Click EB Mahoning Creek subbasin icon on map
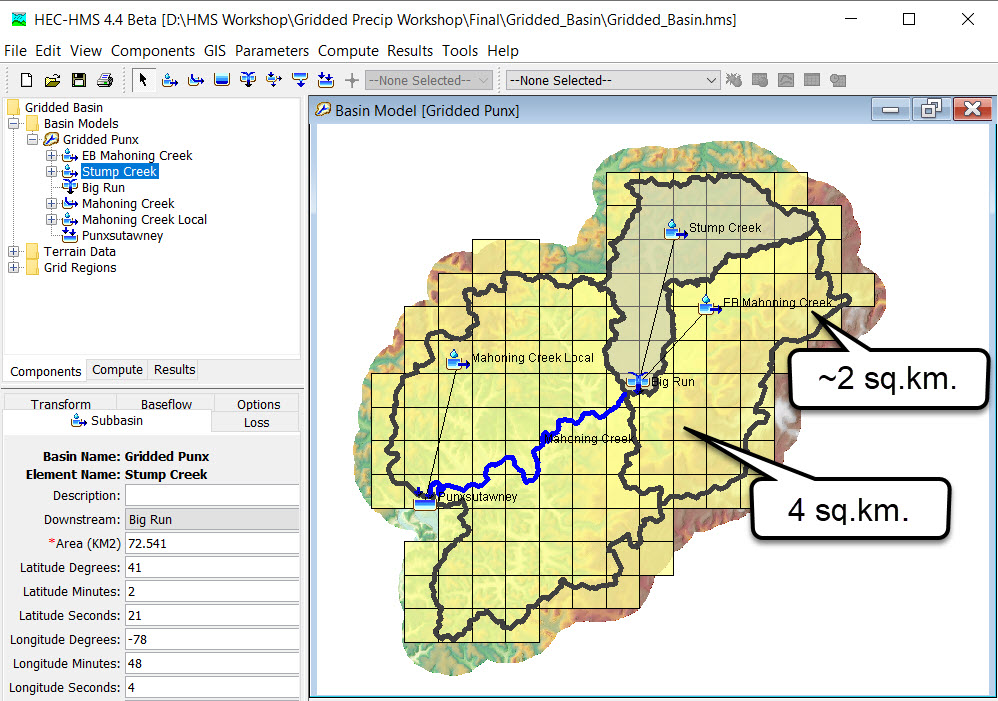Image resolution: width=998 pixels, height=701 pixels. 708,306
